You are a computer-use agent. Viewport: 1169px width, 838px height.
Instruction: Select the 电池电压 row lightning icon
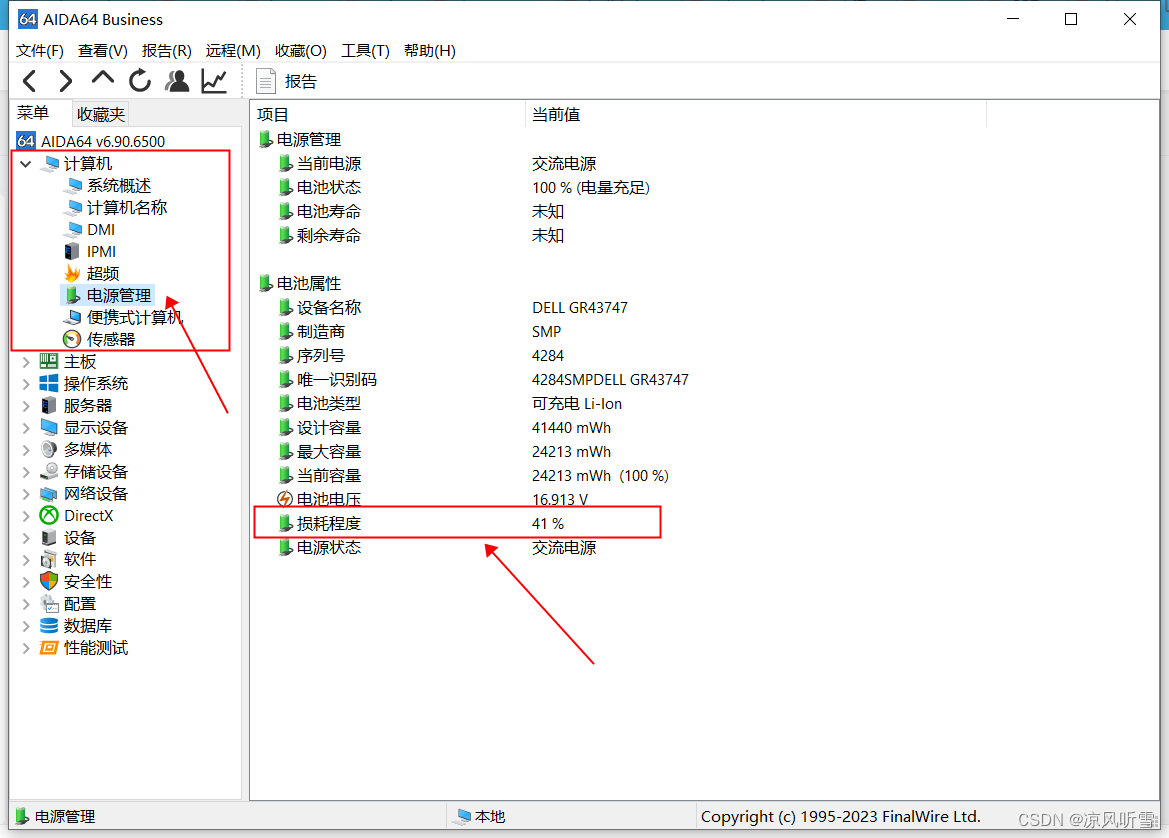pyautogui.click(x=285, y=499)
